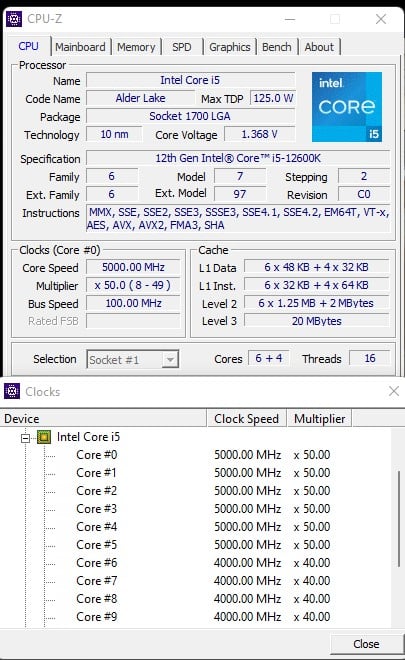
Task: Click the Clock Speed column header
Action: click(x=246, y=419)
